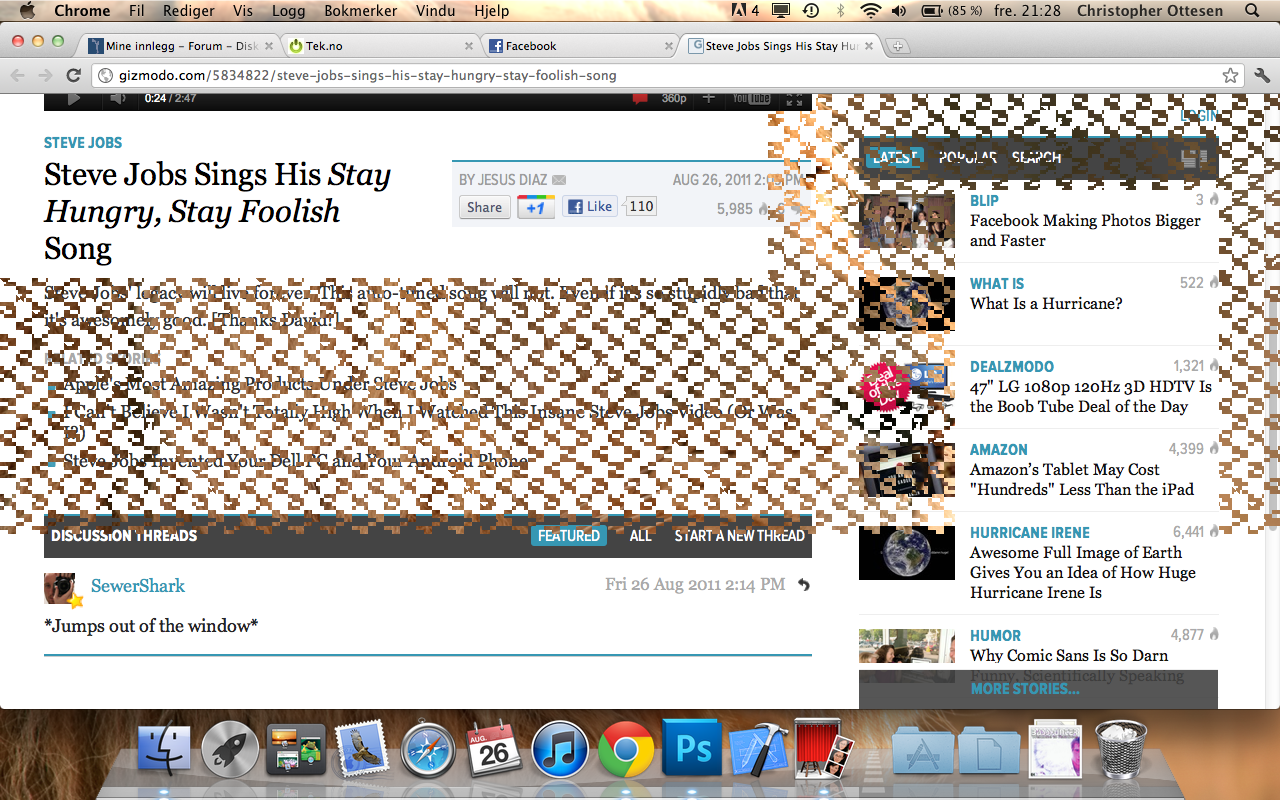Viewport: 1280px width, 800px height.
Task: Open a new tab with the plus button
Action: click(x=898, y=46)
